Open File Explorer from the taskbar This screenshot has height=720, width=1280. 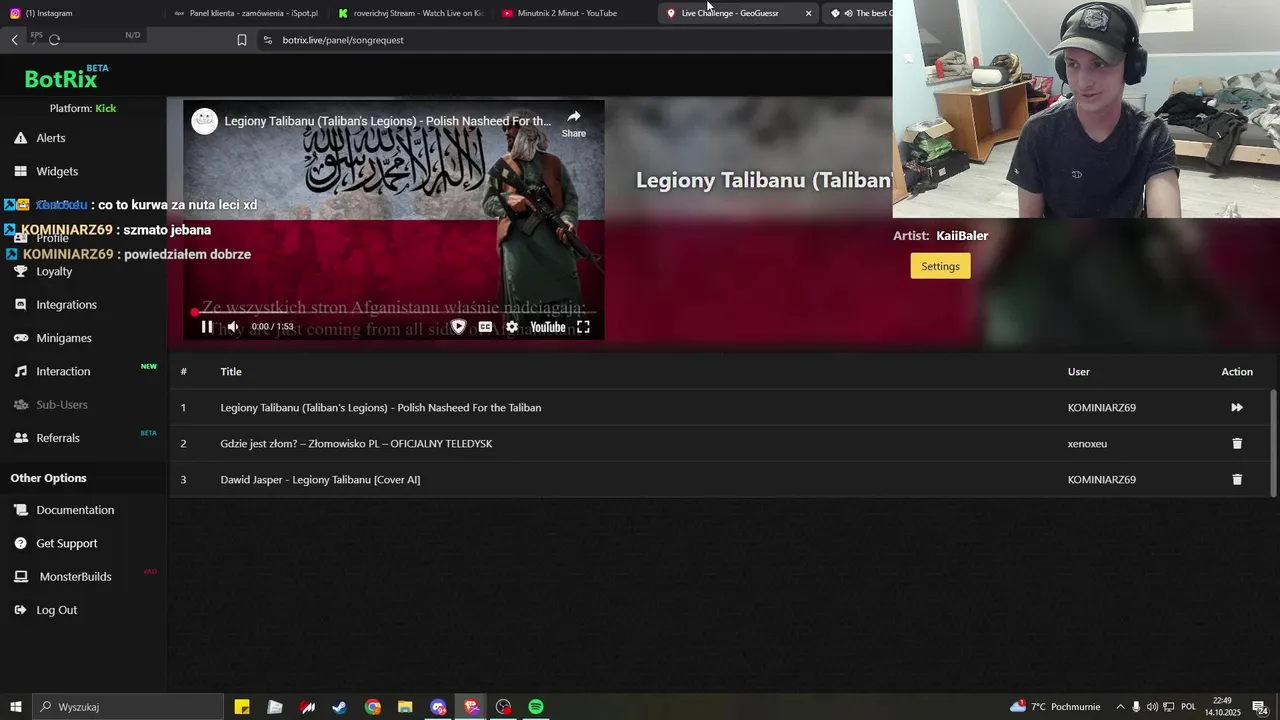click(404, 707)
